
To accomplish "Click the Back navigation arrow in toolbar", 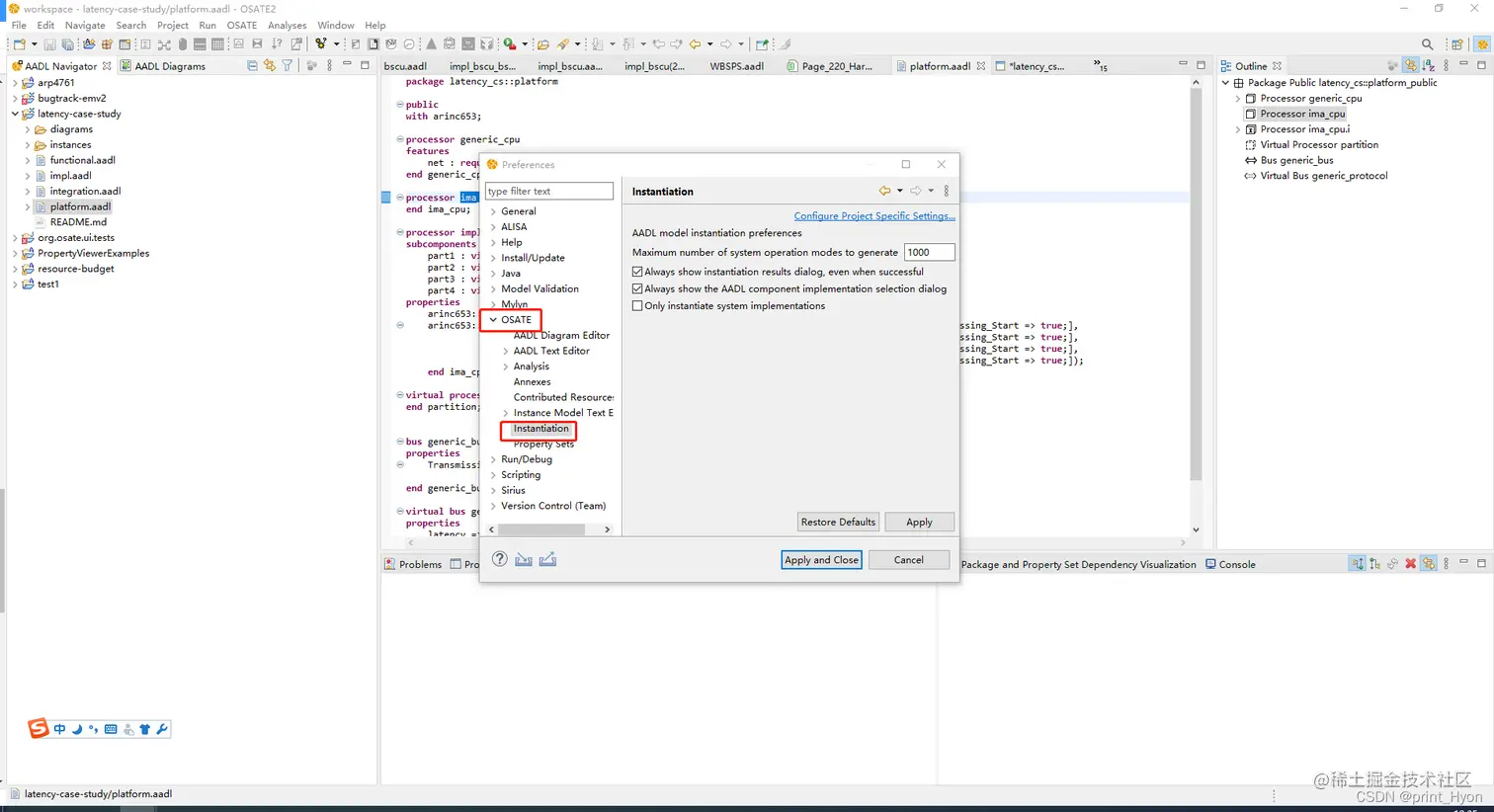I will point(695,44).
